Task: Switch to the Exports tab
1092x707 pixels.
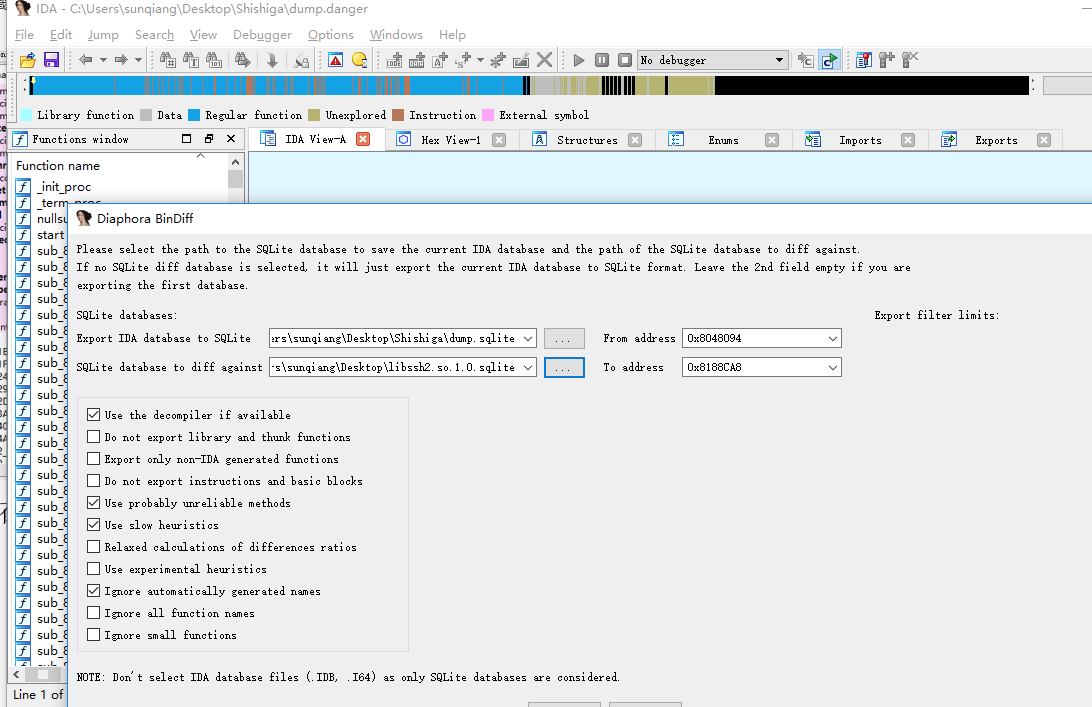Action: tap(996, 140)
